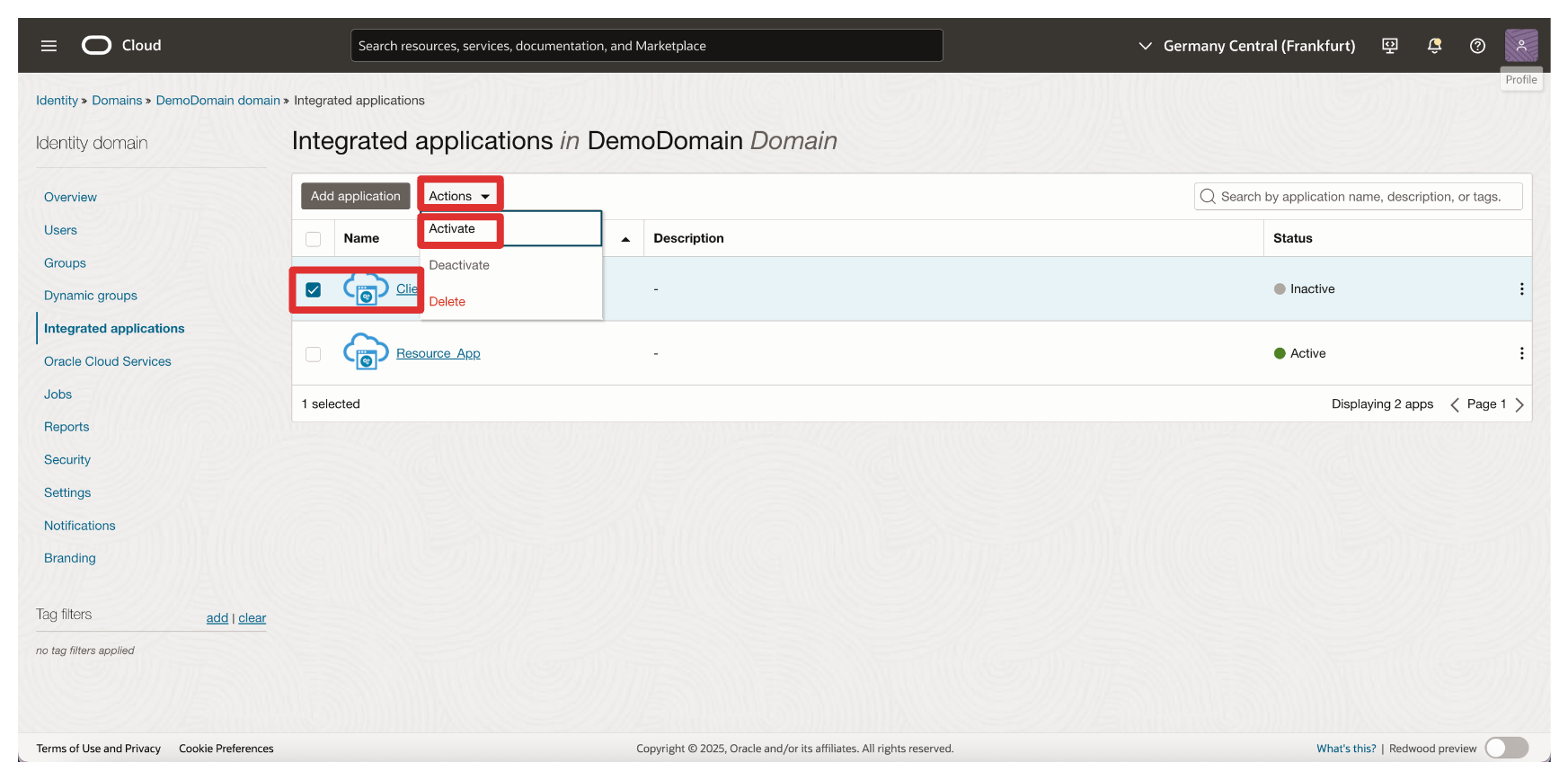
Task: Choose Delete in the Actions menu
Action: tap(447, 302)
